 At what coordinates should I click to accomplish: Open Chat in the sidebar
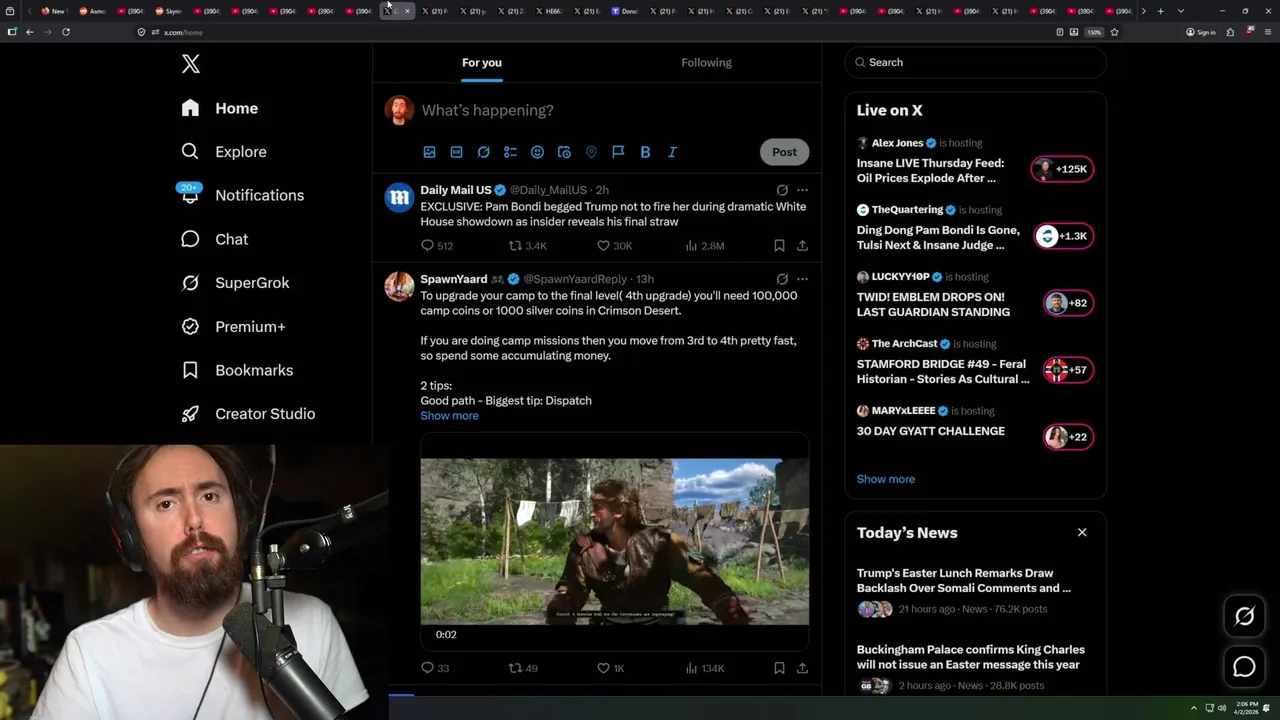point(214,239)
